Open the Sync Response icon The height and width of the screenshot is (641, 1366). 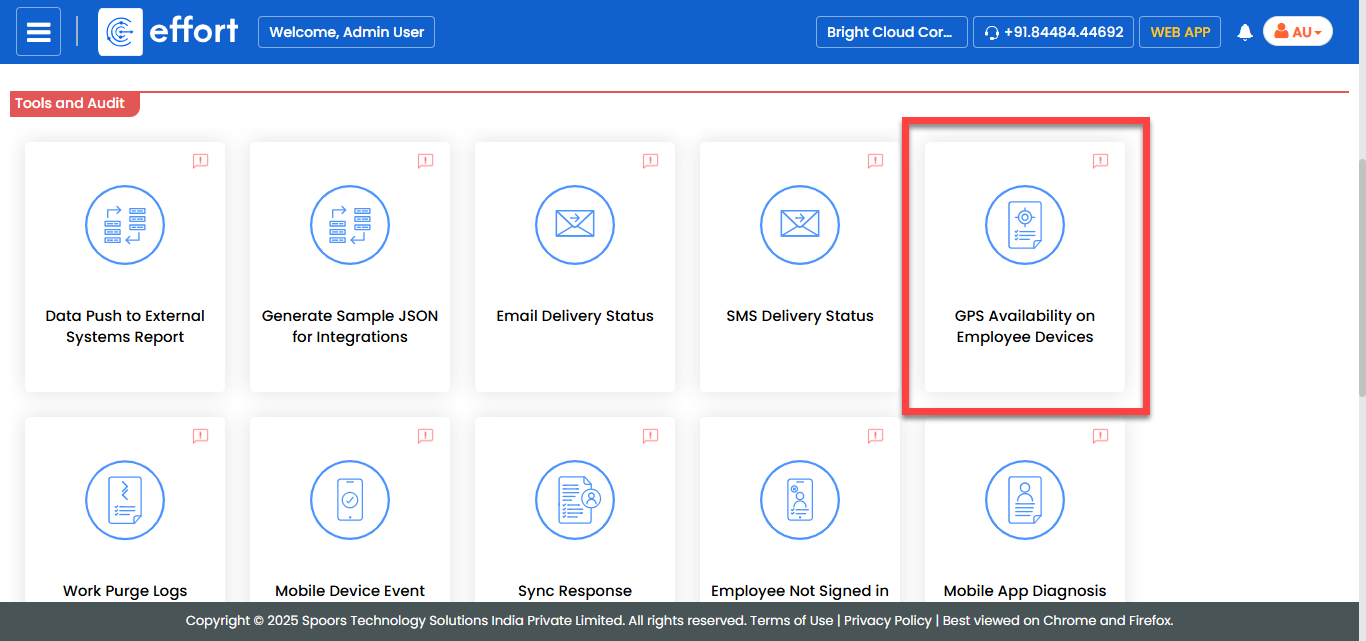pyautogui.click(x=575, y=501)
